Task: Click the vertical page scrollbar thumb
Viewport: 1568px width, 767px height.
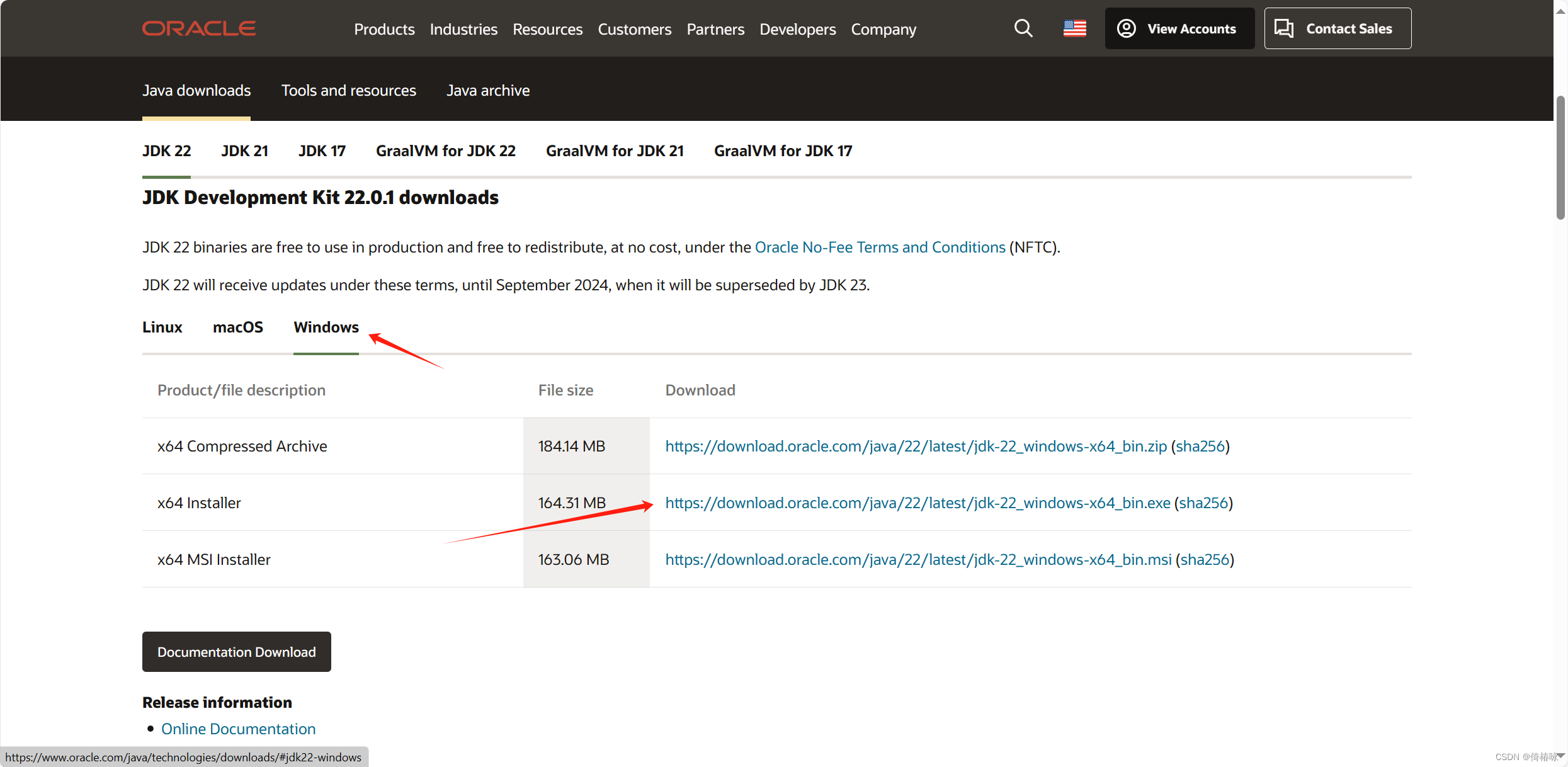Action: (x=1560, y=157)
